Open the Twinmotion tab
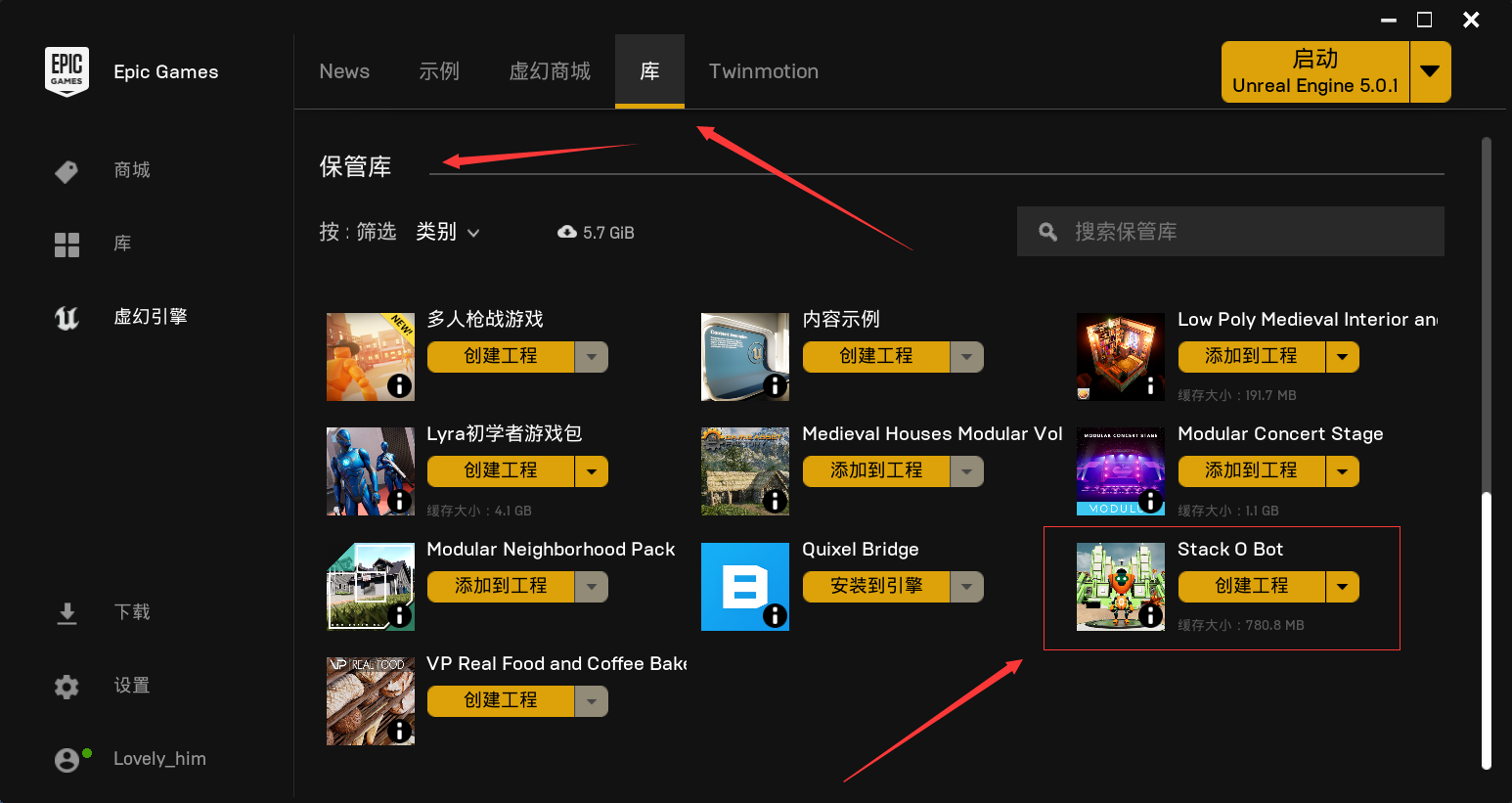This screenshot has width=1512, height=803. [x=764, y=71]
